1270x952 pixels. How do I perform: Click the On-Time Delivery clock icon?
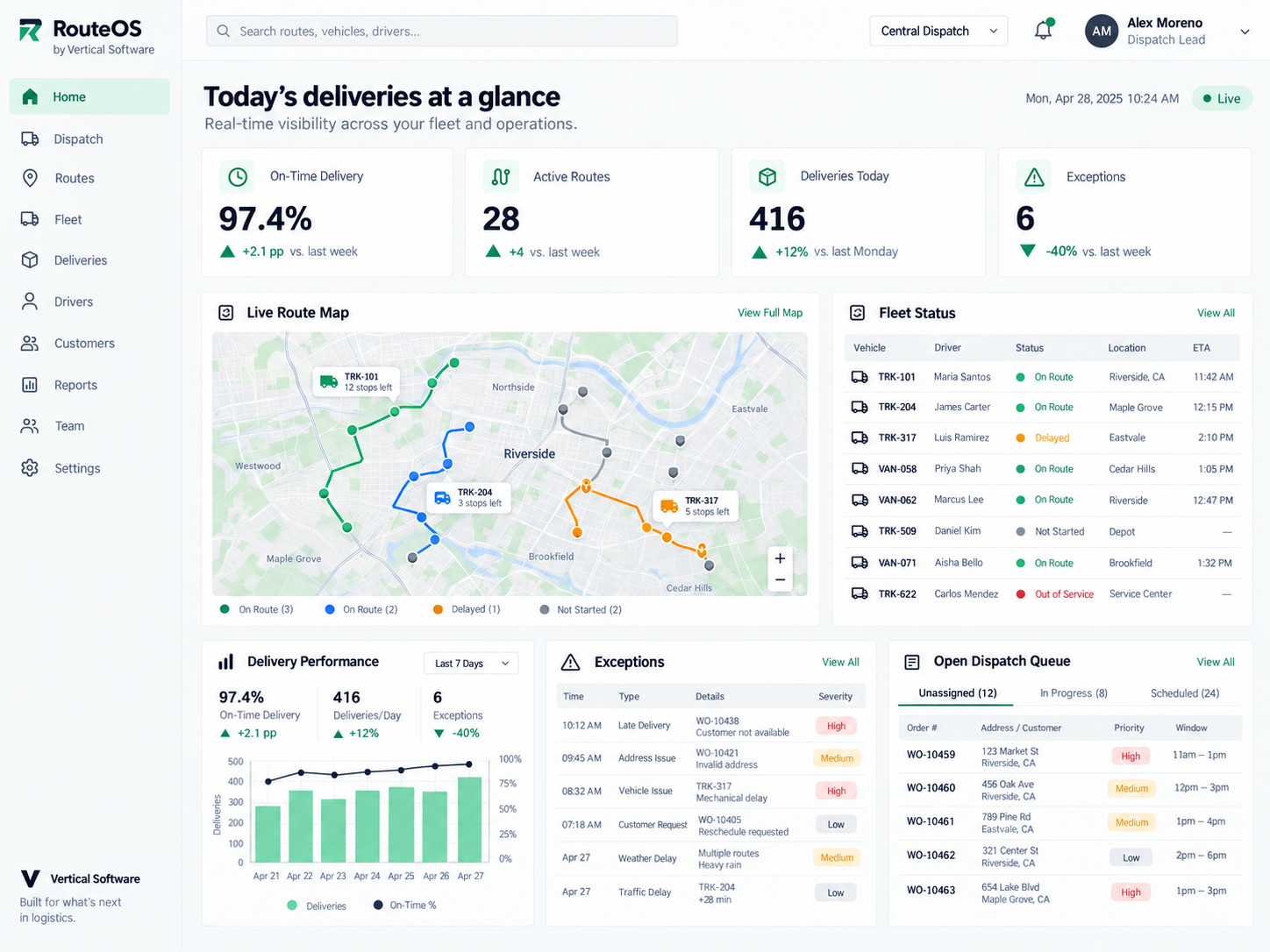(x=238, y=176)
